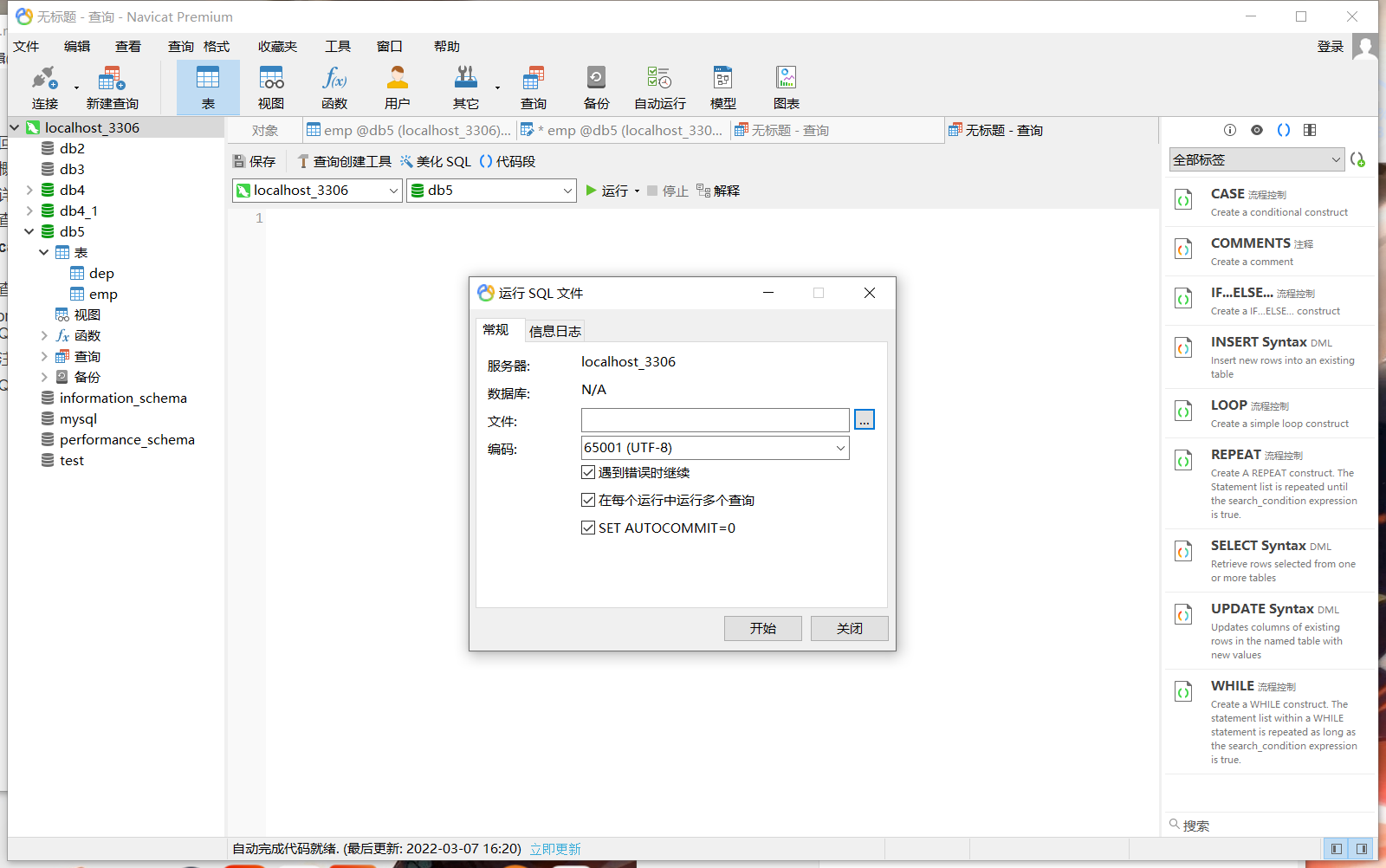Add new snippet with plus icon
The height and width of the screenshot is (868, 1386).
tap(1357, 159)
